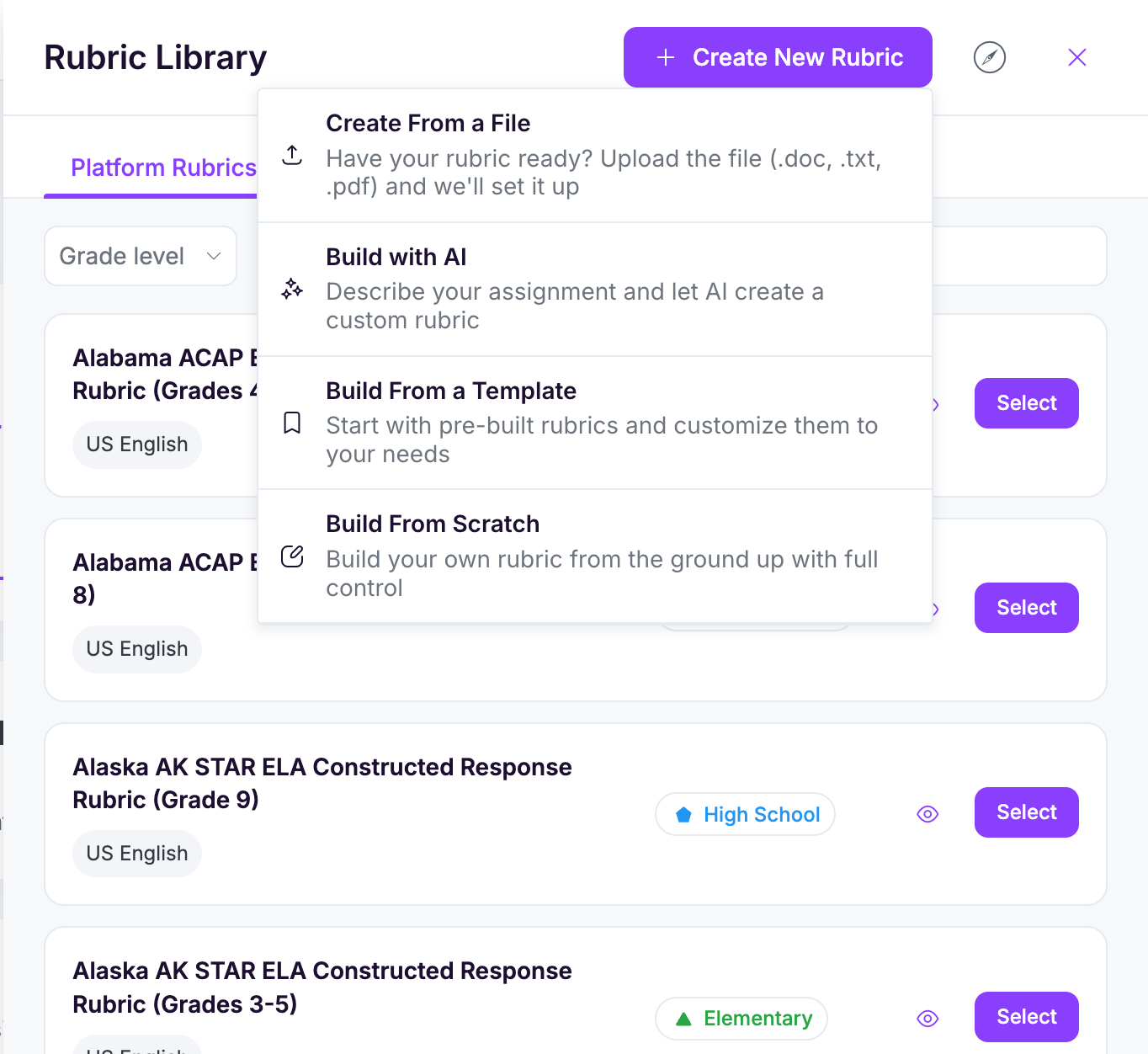Image resolution: width=1148 pixels, height=1054 pixels.
Task: Click the pencil edit icon beside Build From Scratch
Action: coord(292,556)
